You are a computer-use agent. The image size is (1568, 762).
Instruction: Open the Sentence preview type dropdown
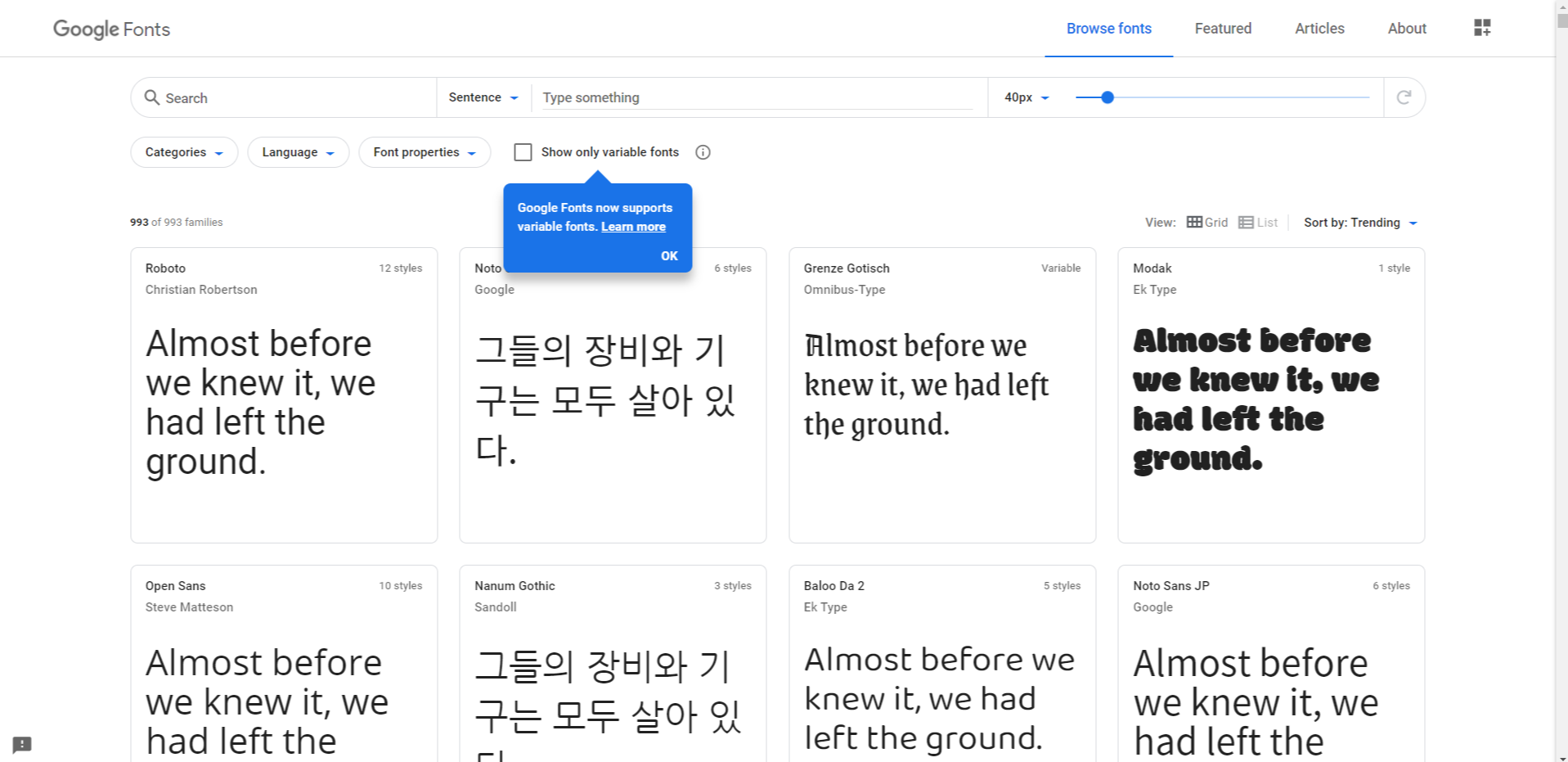(x=483, y=97)
